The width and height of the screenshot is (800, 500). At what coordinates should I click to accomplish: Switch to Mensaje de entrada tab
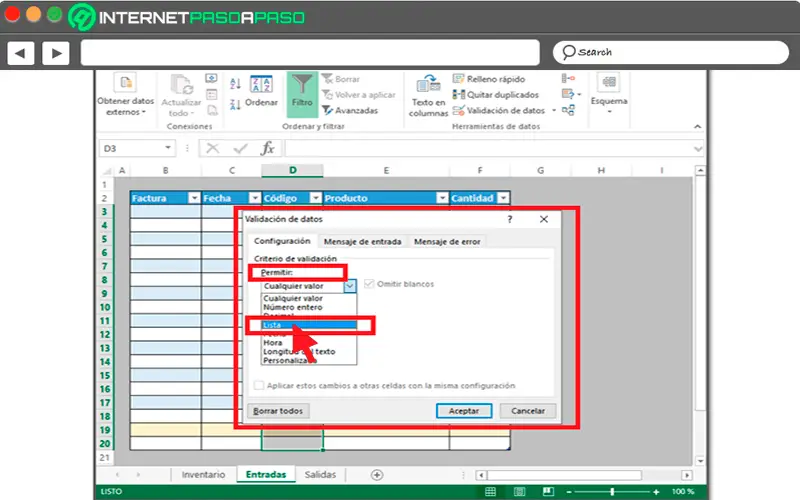coord(362,241)
